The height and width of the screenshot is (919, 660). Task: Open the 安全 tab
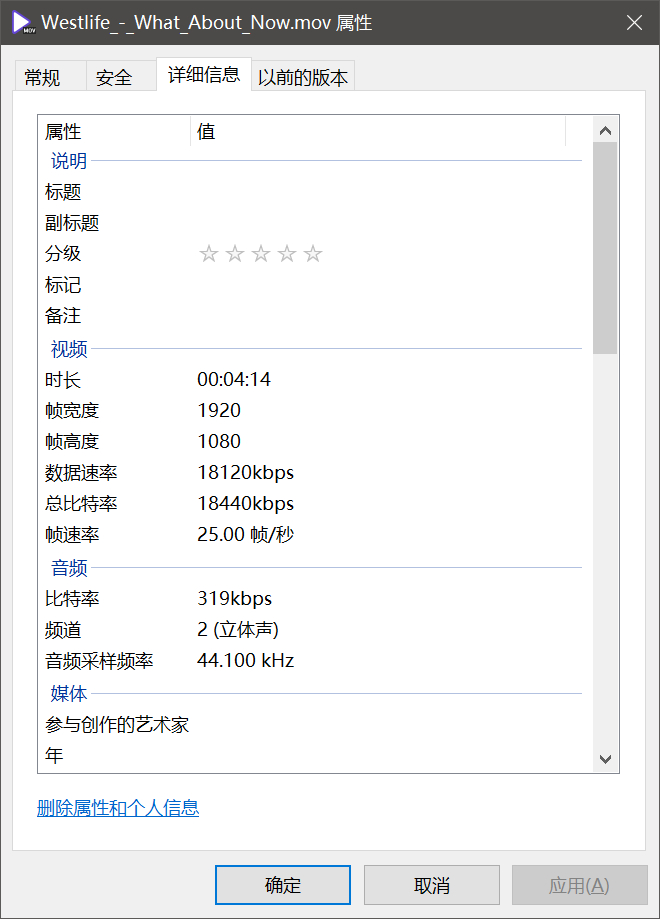coord(121,76)
